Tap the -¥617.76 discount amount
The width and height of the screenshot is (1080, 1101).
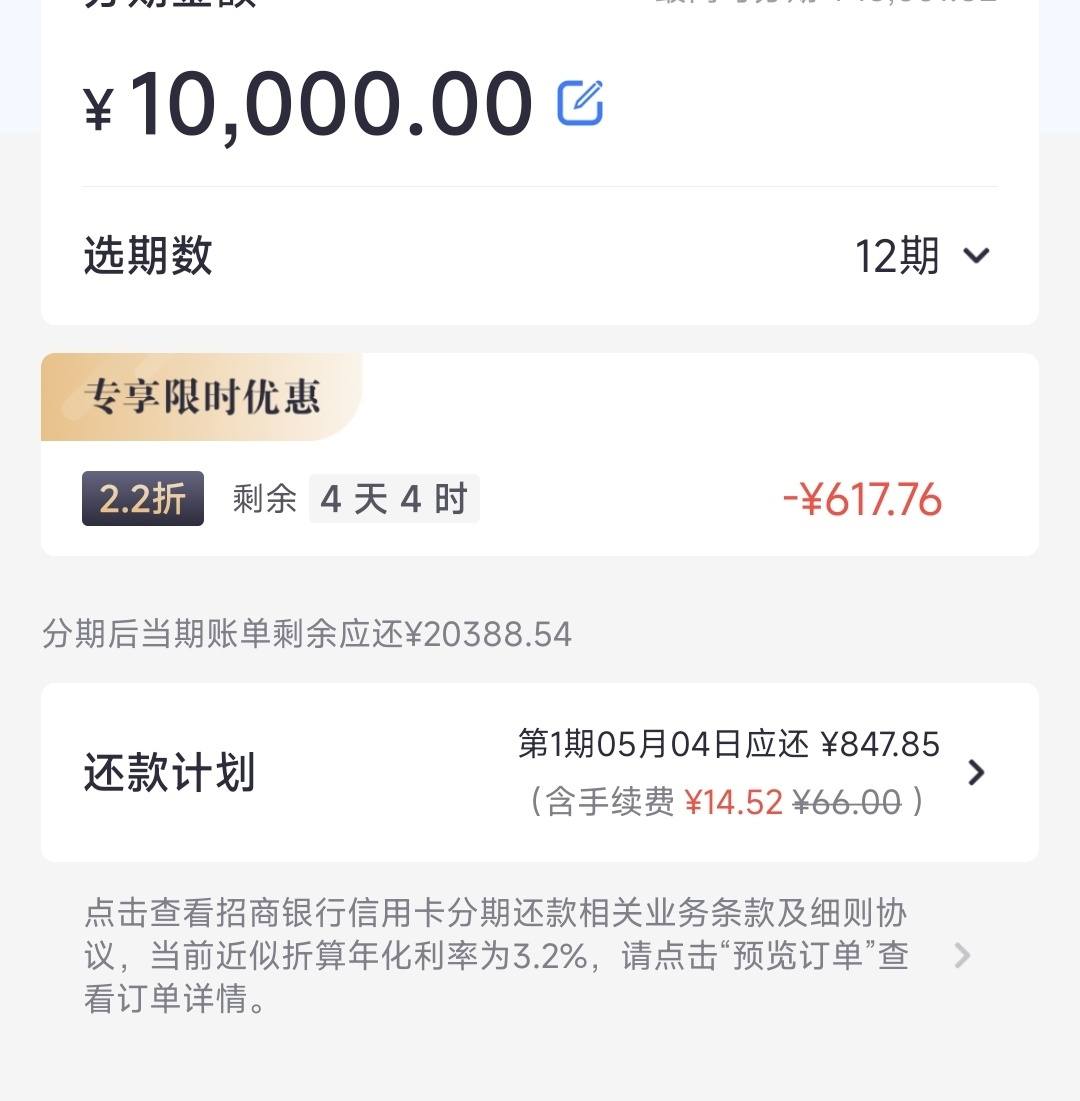pyautogui.click(x=862, y=499)
